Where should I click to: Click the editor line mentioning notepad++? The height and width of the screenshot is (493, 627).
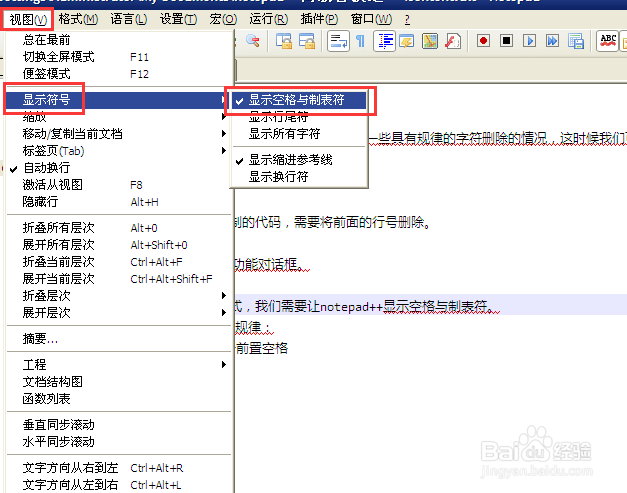coord(431,306)
